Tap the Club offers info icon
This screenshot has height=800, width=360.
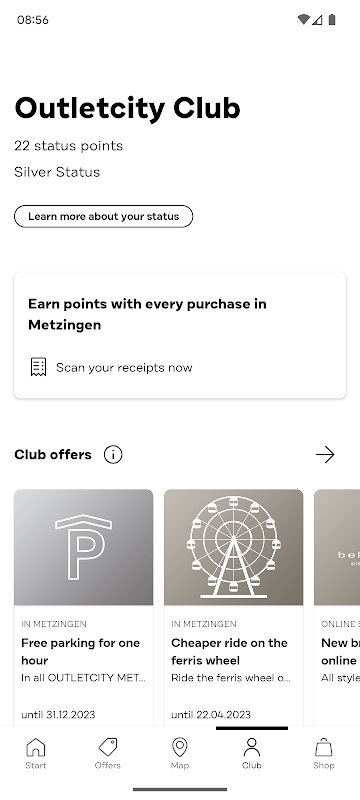(113, 454)
